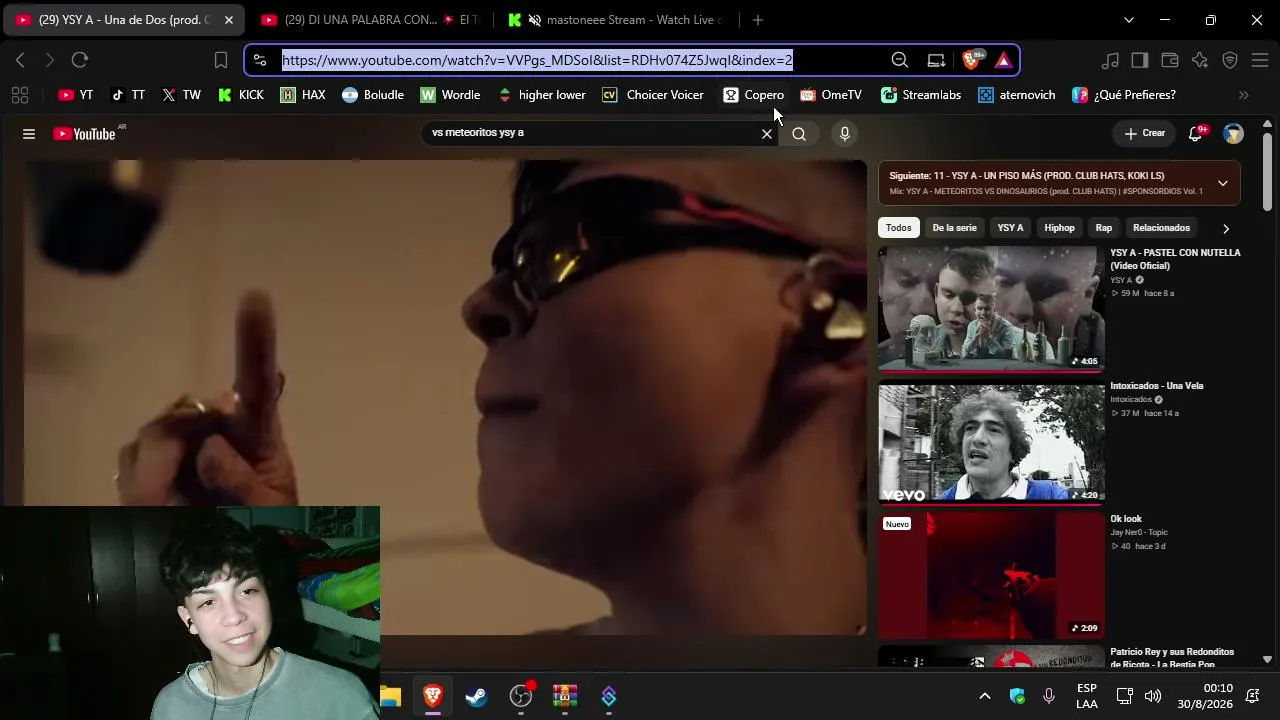
Task: Open the Streamlabs bookmark
Action: pyautogui.click(x=921, y=95)
